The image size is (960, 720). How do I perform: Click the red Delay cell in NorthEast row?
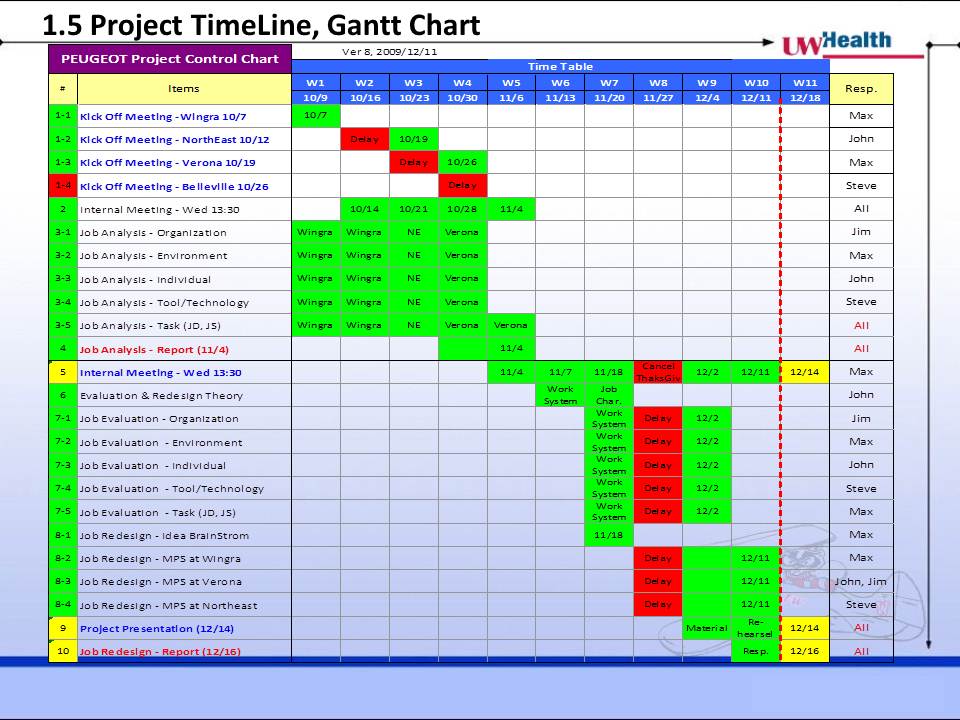[365, 140]
